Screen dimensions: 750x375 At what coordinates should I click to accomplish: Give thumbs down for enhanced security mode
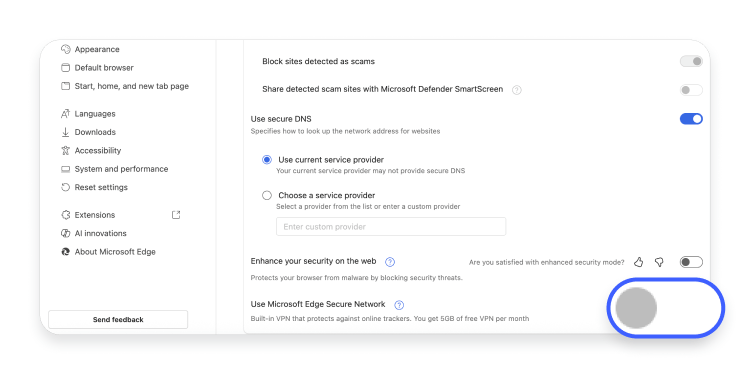click(659, 262)
